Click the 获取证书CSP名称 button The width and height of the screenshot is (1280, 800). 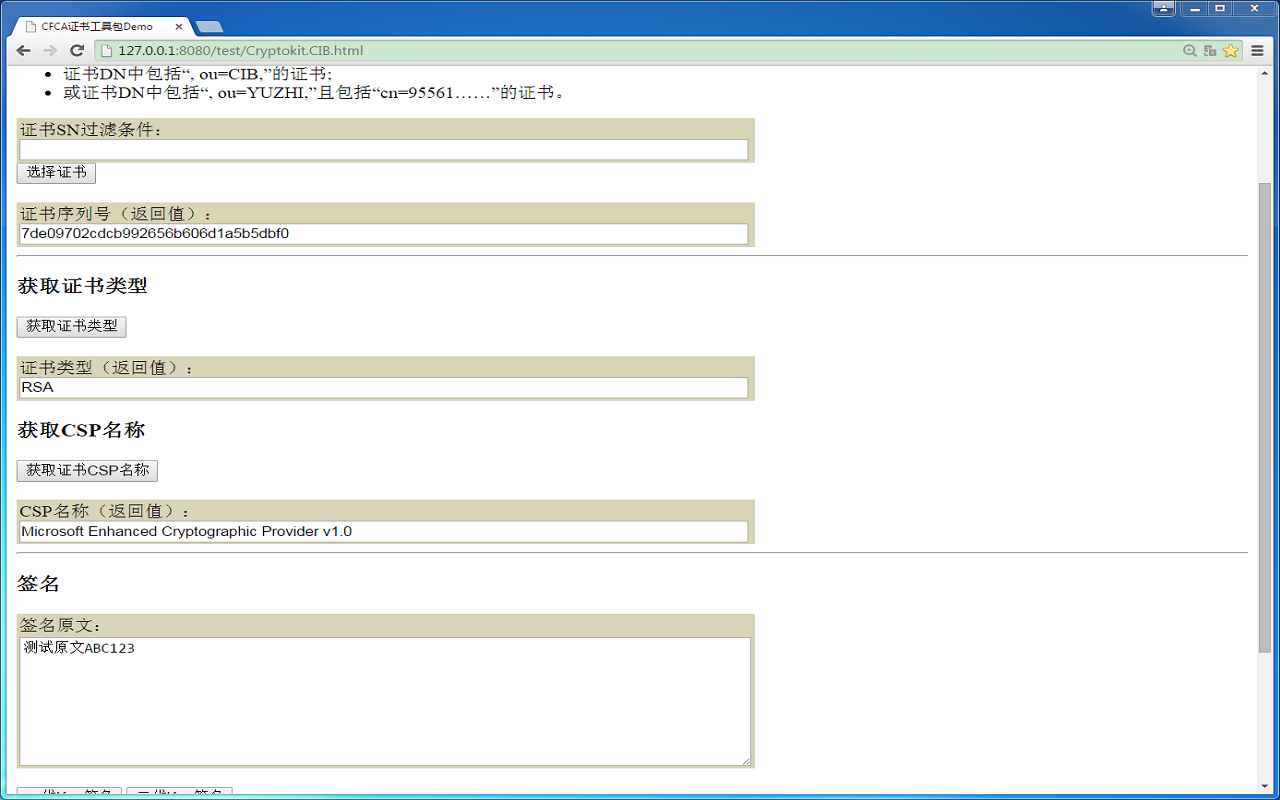(87, 470)
